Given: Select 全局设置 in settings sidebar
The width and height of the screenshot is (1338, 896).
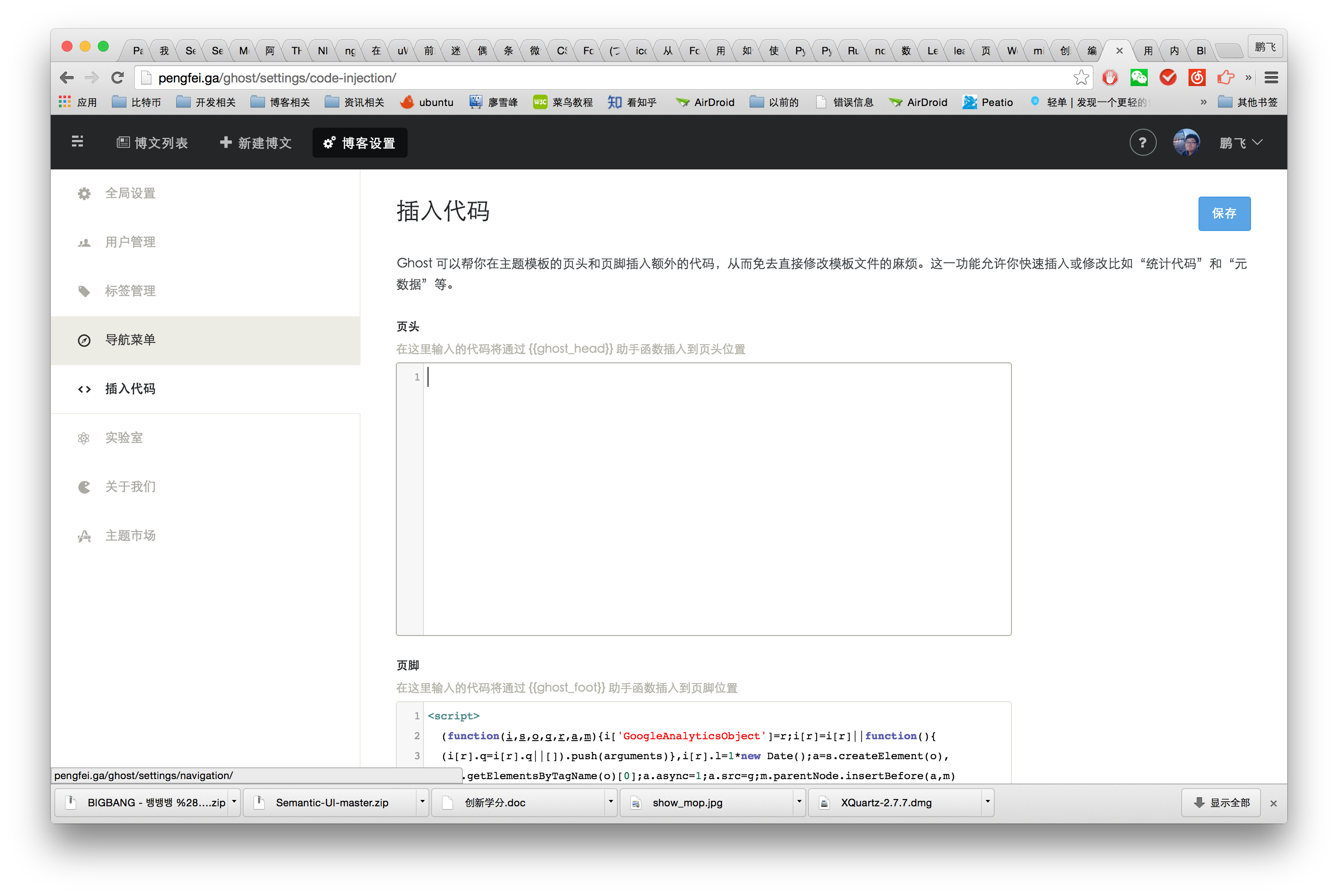Looking at the screenshot, I should (130, 193).
